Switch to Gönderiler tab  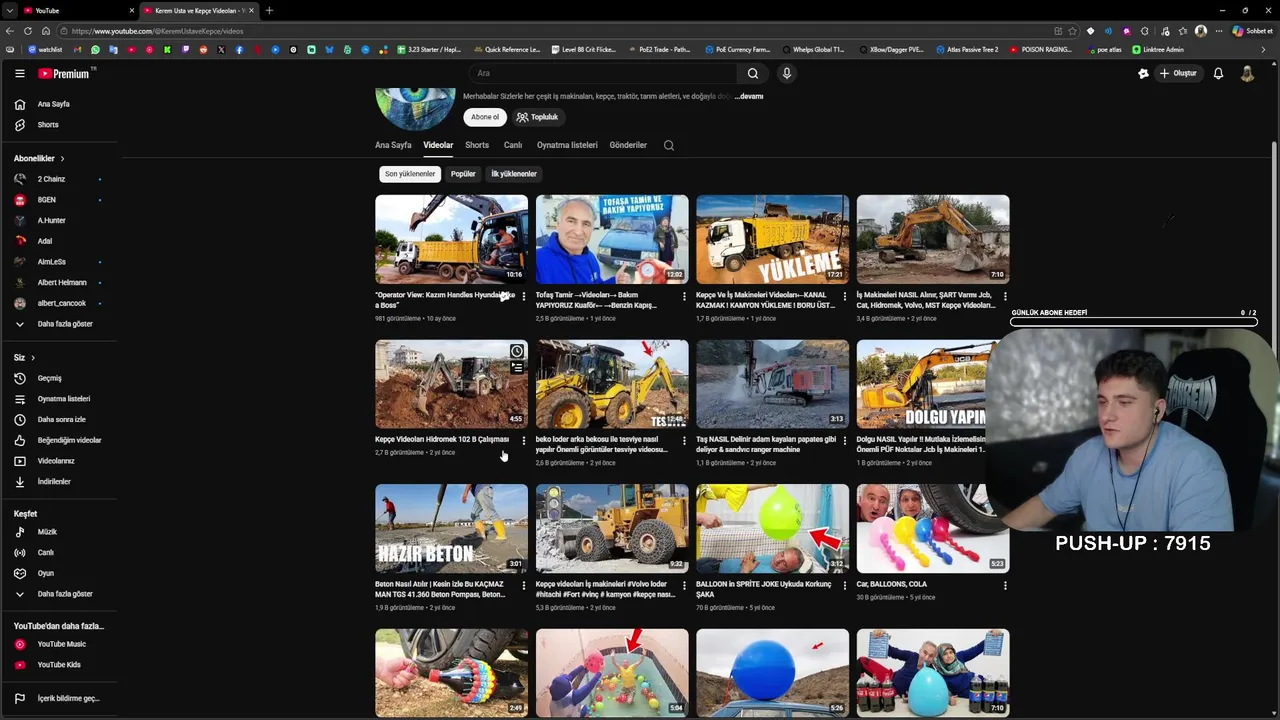coord(628,145)
